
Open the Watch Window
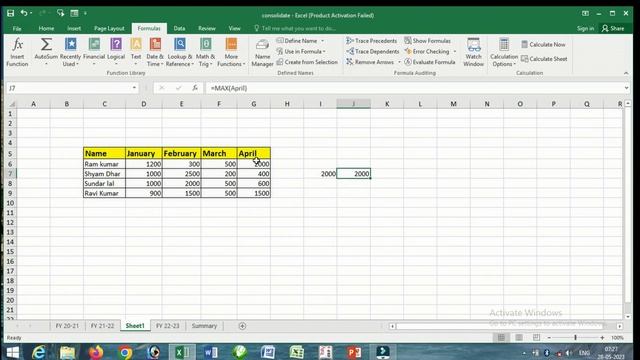click(473, 52)
